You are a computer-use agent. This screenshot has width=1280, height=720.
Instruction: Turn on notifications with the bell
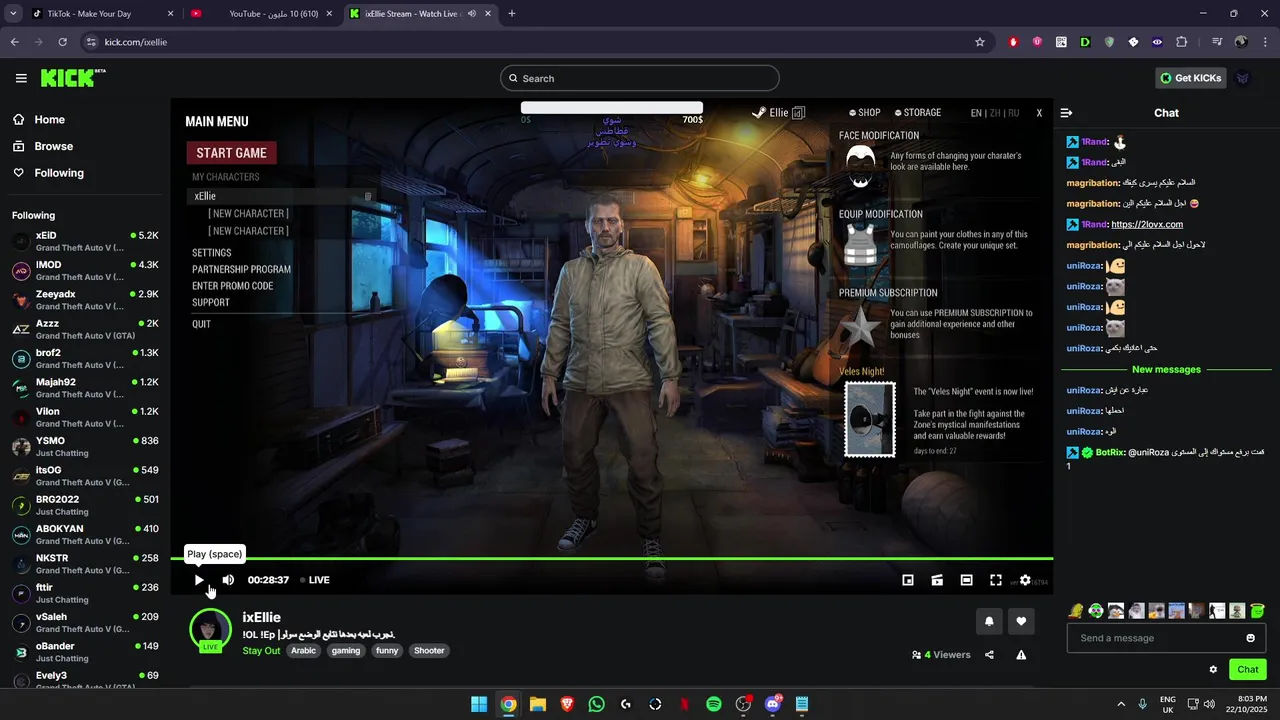click(x=989, y=621)
